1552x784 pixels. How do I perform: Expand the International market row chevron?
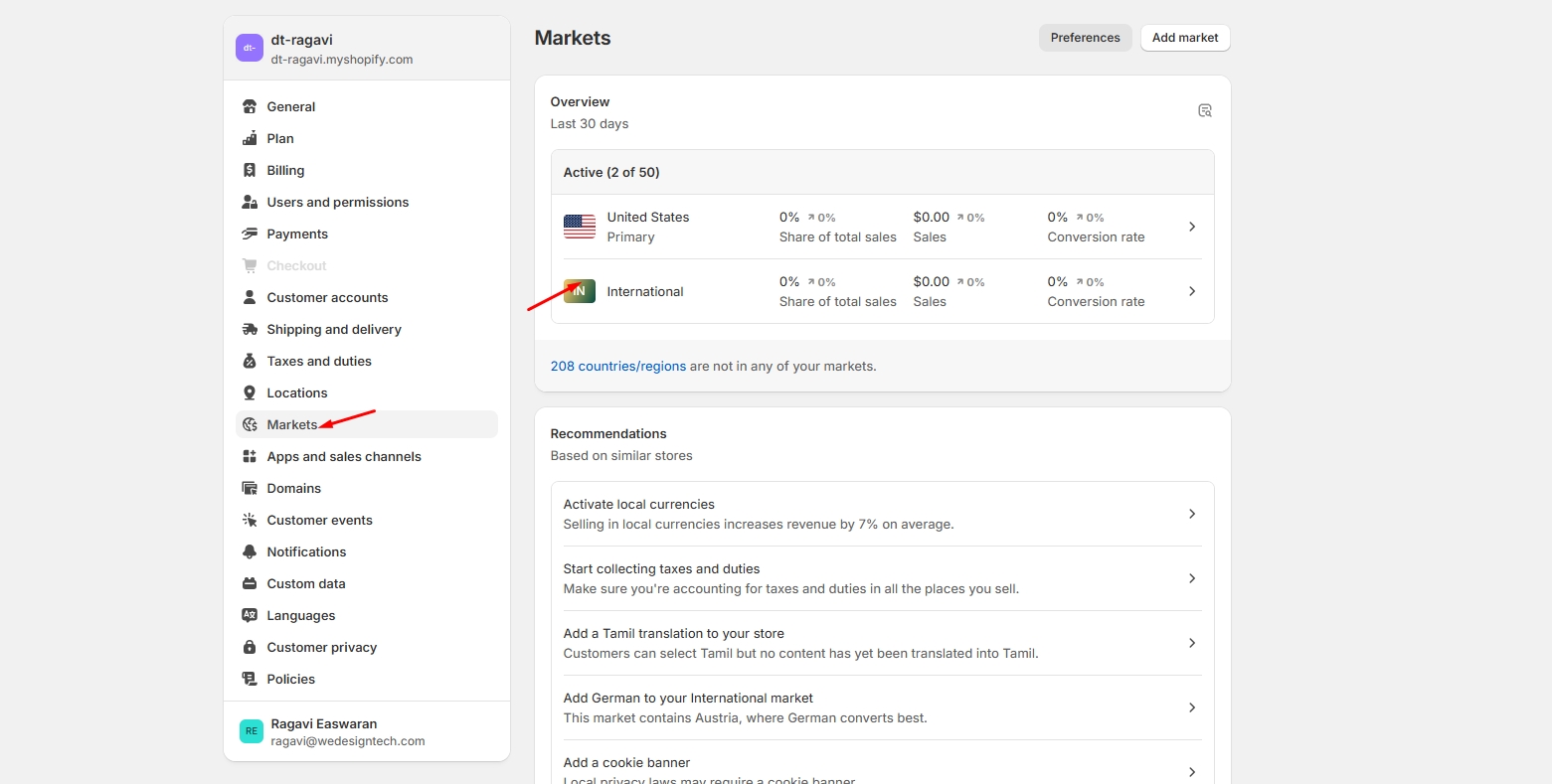(x=1192, y=291)
